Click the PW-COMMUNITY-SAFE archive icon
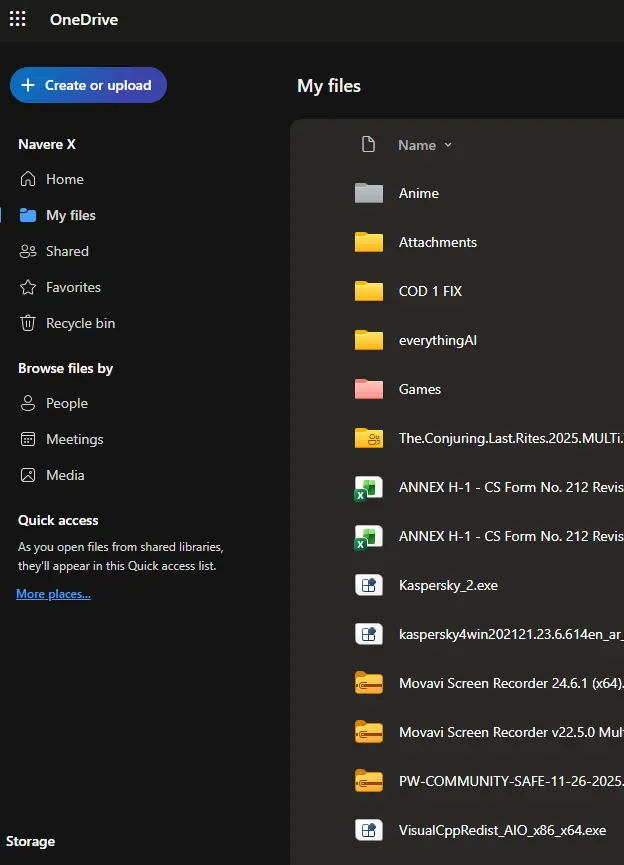Viewport: 624px width, 865px height. [369, 781]
